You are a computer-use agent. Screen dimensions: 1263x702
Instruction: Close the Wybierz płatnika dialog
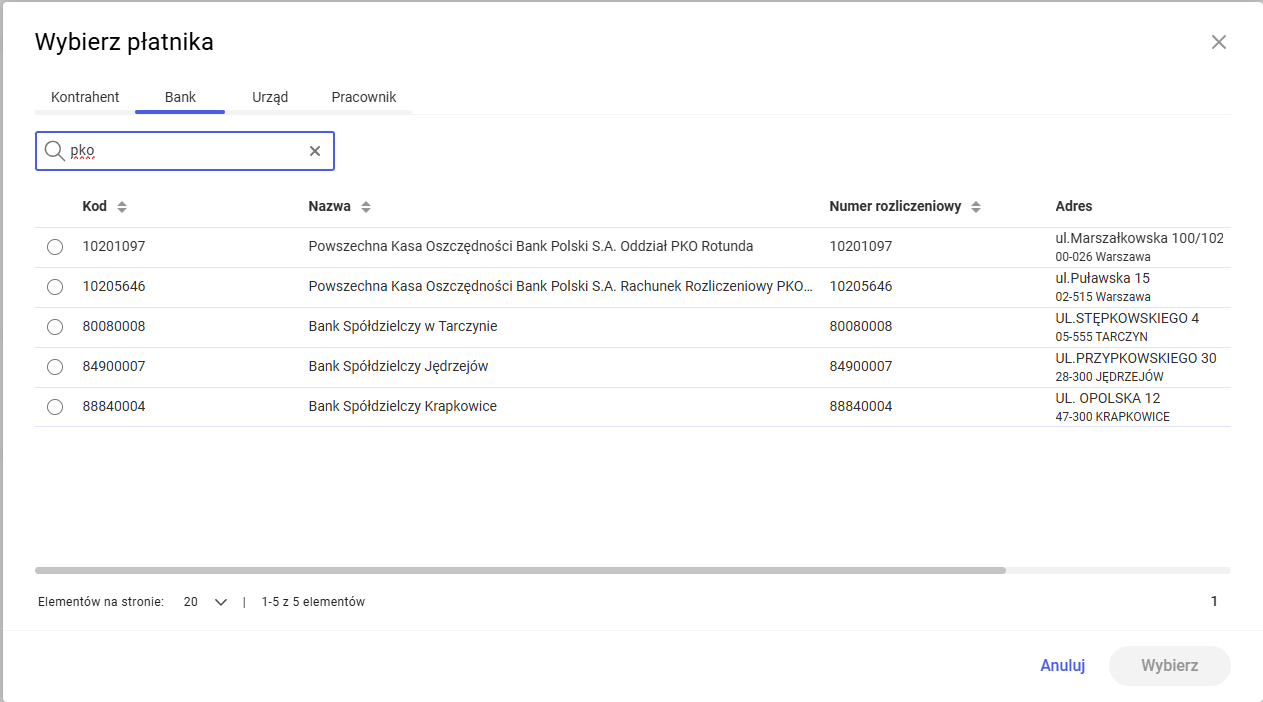(x=1218, y=42)
